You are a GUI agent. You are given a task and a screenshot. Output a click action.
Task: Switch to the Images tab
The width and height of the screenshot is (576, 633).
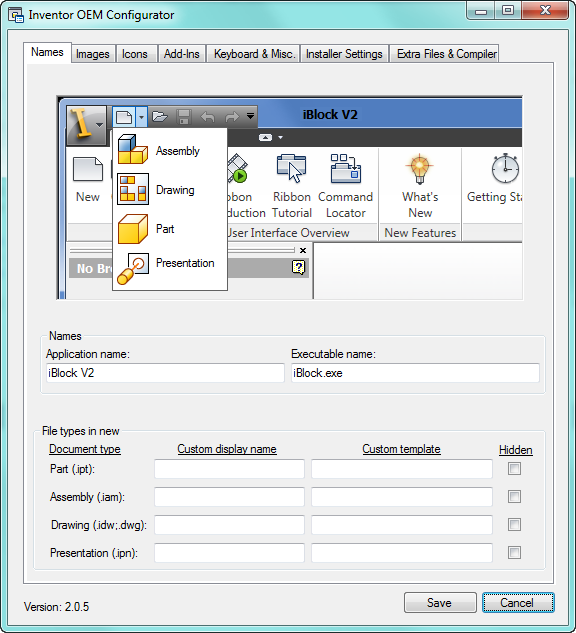coord(92,54)
